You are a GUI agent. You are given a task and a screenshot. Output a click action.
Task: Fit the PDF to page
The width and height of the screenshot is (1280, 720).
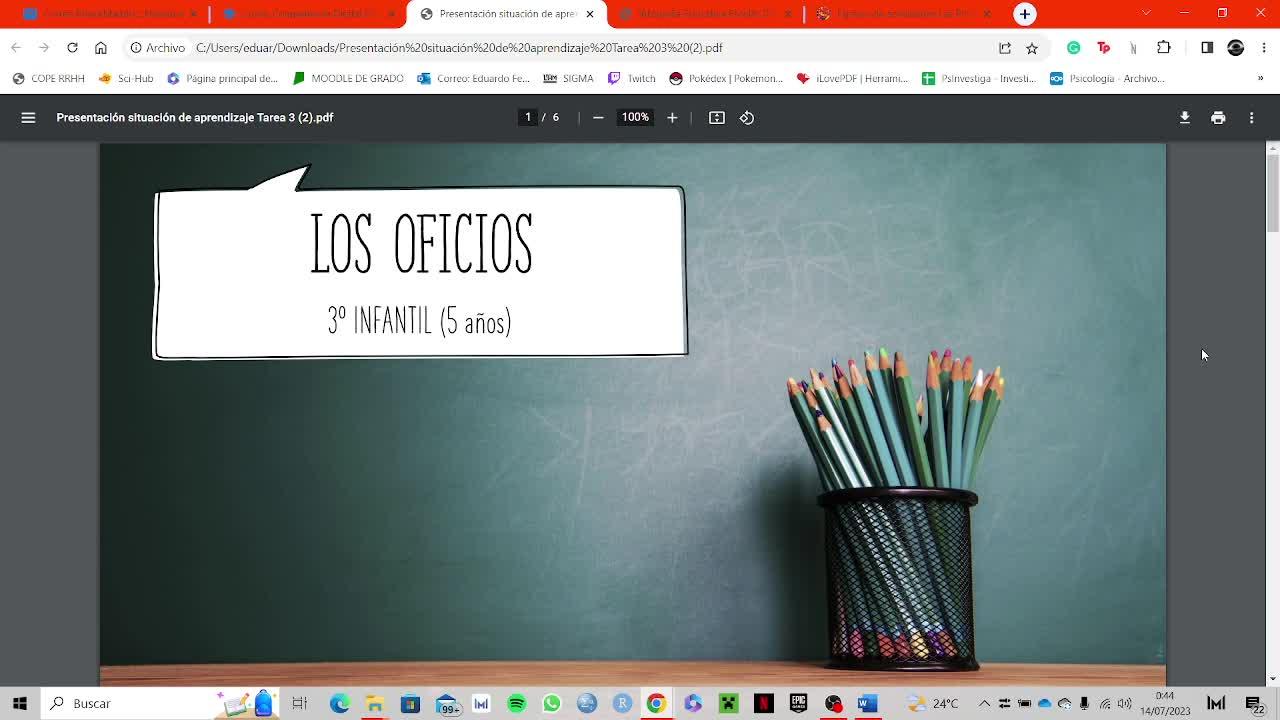point(717,118)
